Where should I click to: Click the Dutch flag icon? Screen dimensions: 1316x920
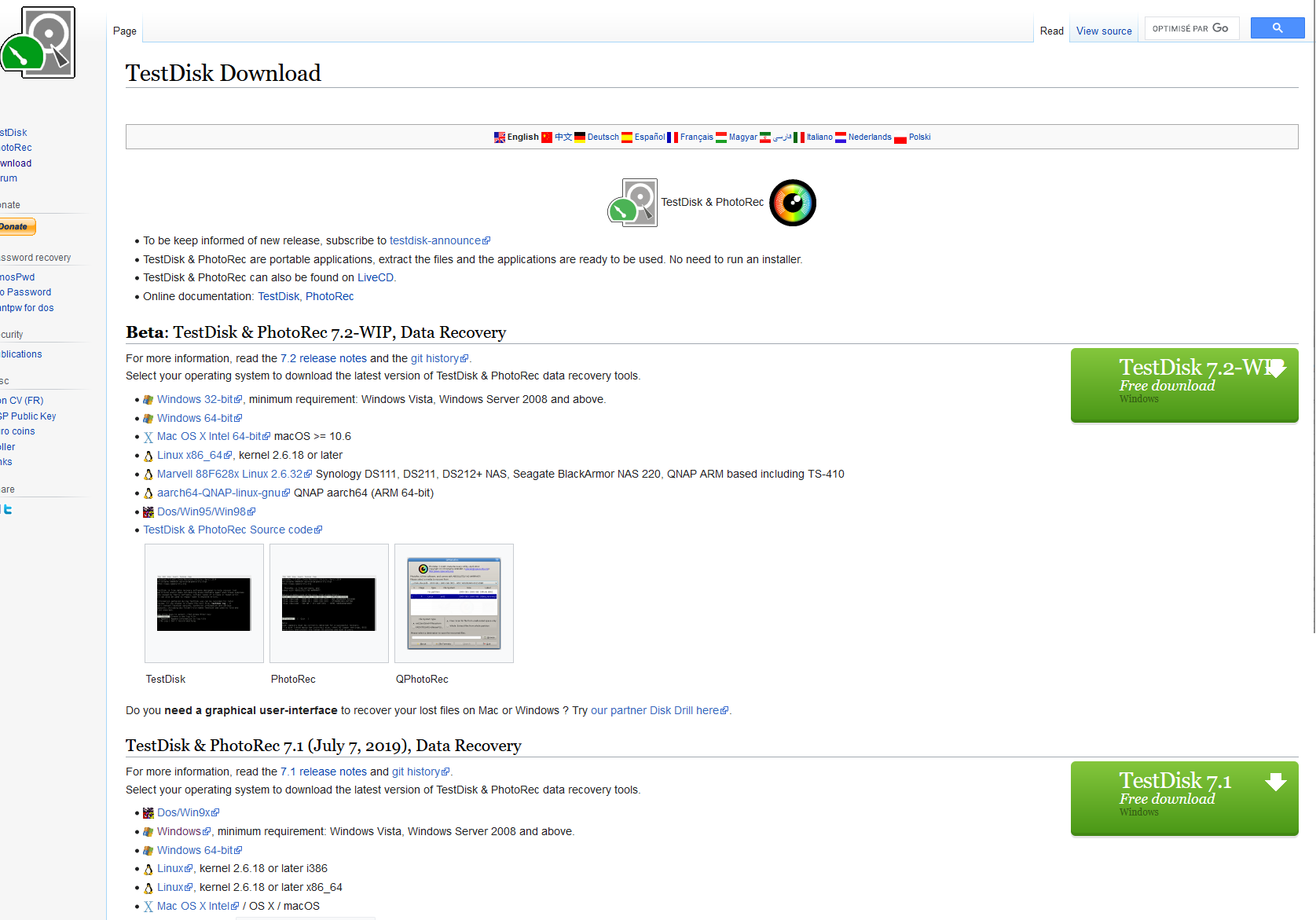pos(841,137)
